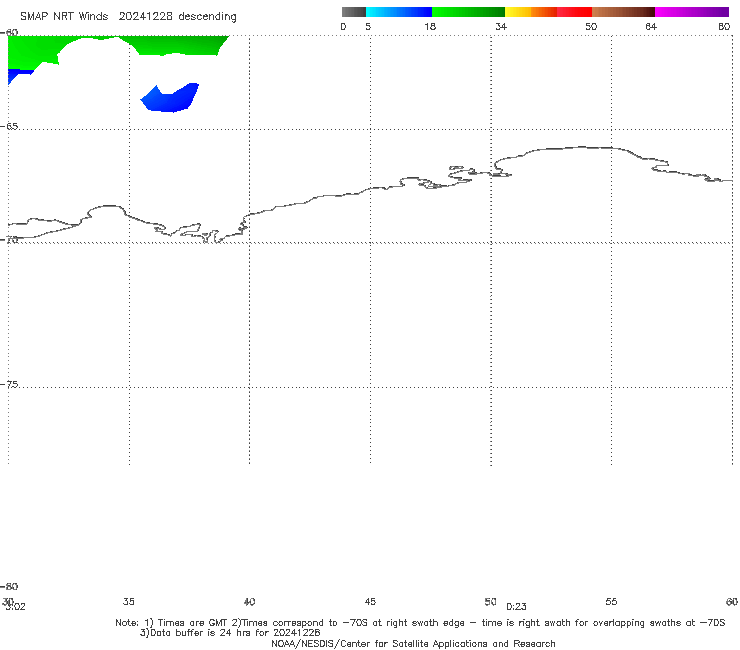The height and width of the screenshot is (650, 740).
Task: Click the 40 longitude axis label
Action: tap(249, 602)
